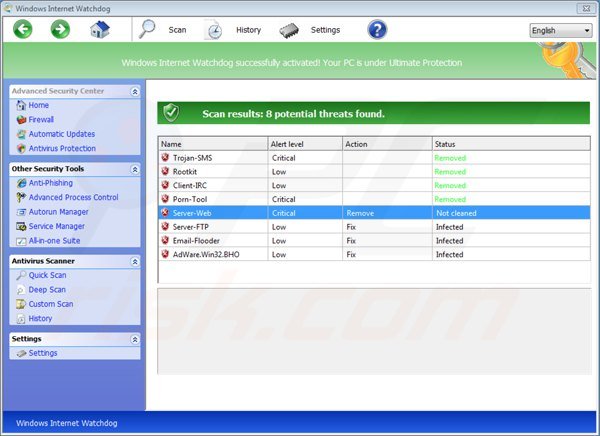The width and height of the screenshot is (600, 436).
Task: Start a Quick Scan via sidebar link
Action: coord(47,275)
